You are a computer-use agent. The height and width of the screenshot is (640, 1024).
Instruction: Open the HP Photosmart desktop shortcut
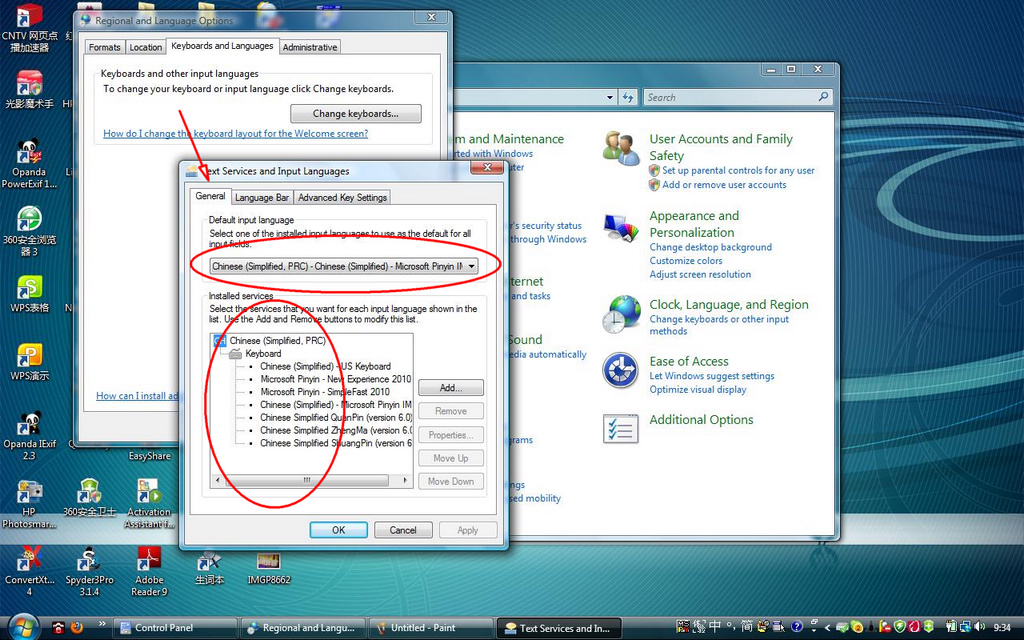click(29, 504)
